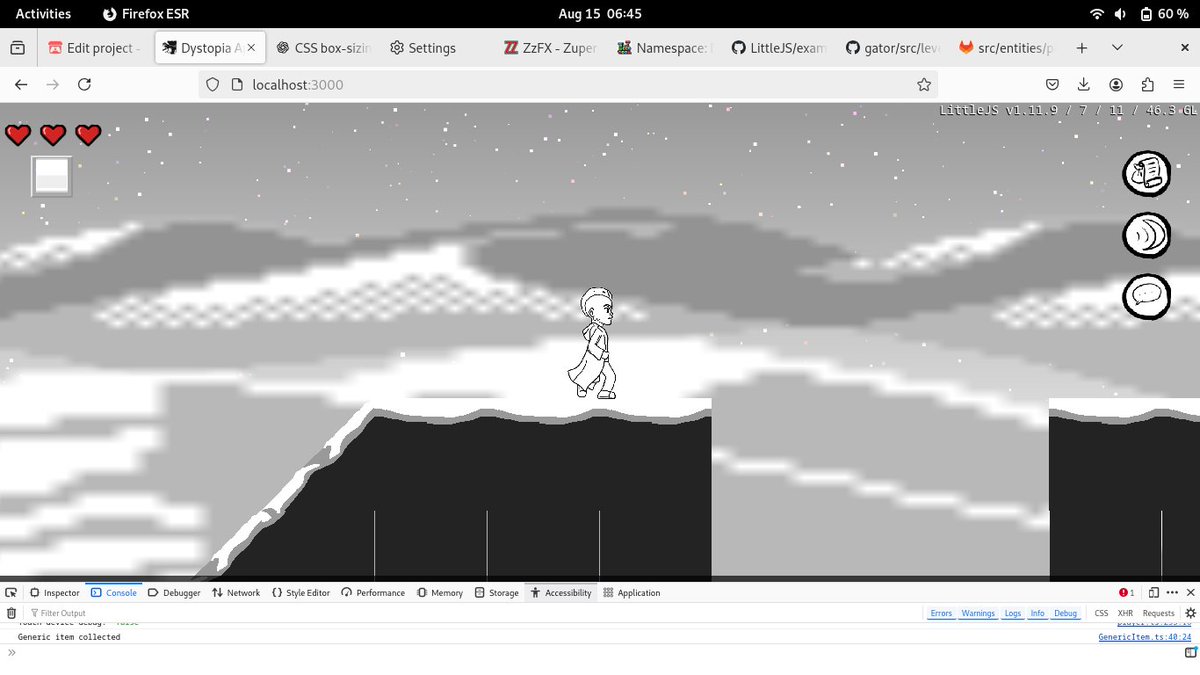Click the inventory slot box below hearts
The image size is (1200, 675).
tap(52, 176)
